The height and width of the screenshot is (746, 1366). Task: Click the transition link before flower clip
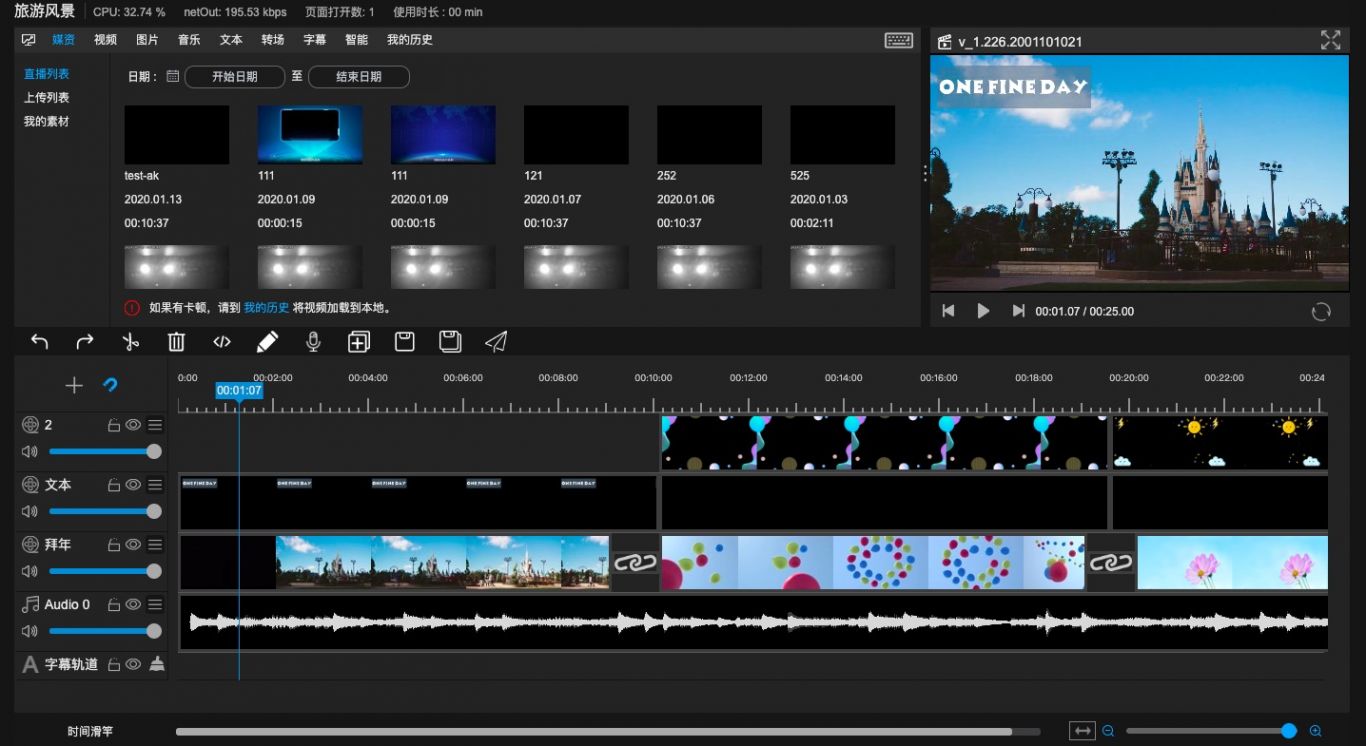pos(1111,562)
